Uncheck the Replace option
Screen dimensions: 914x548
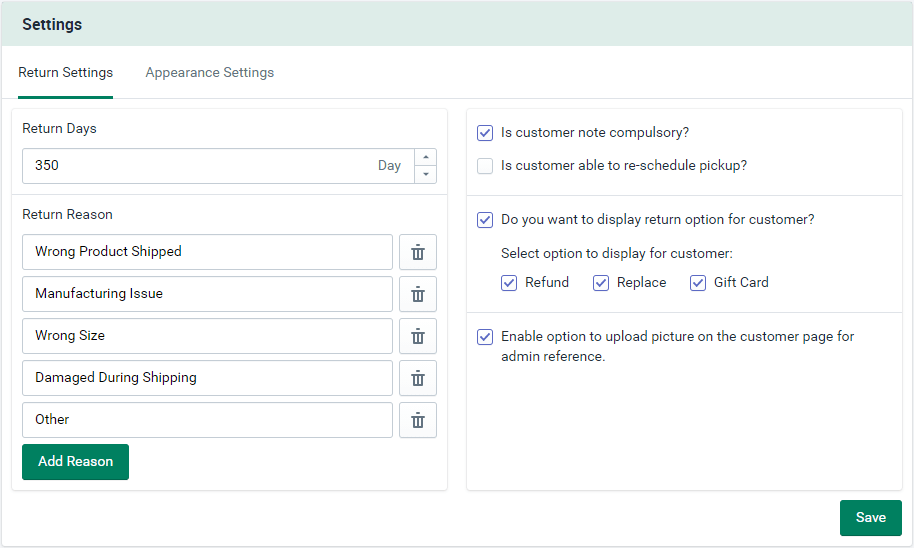coord(601,283)
